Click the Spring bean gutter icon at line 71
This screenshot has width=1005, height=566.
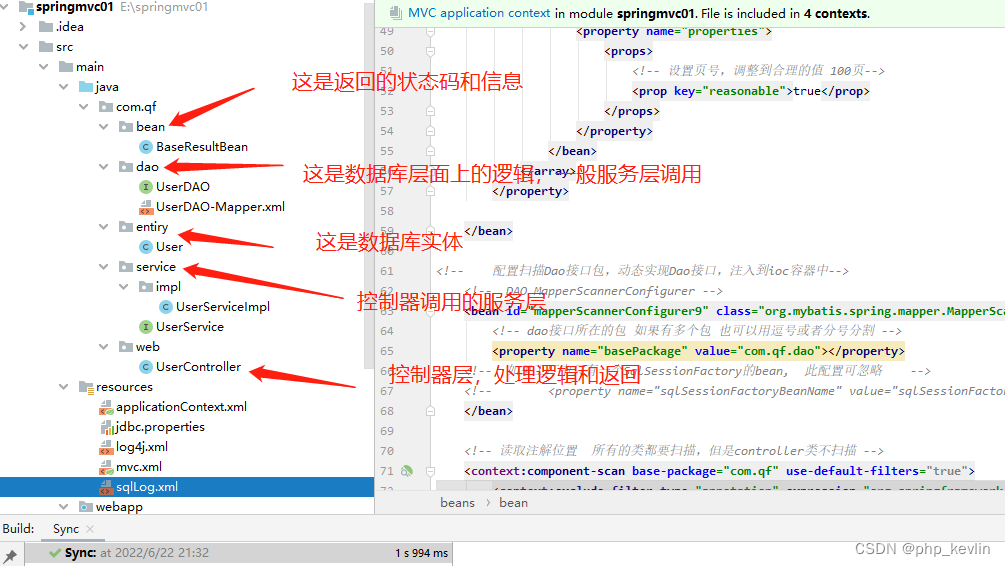406,471
